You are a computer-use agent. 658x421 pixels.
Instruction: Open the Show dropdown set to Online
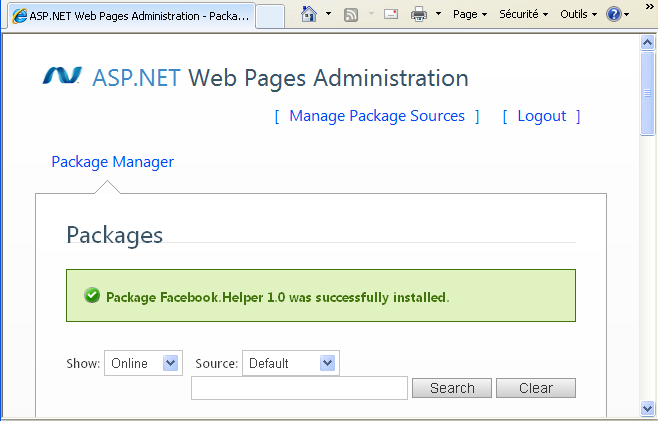point(143,363)
